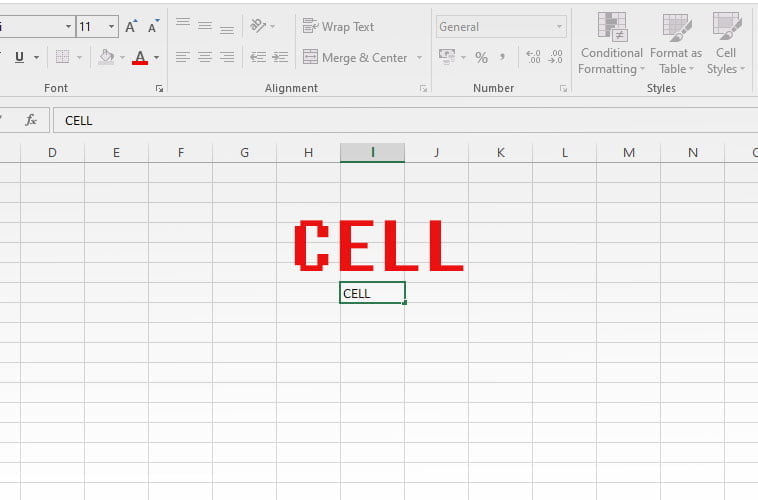Open Number format dialog launcher
The height and width of the screenshot is (500, 758).
click(x=564, y=88)
